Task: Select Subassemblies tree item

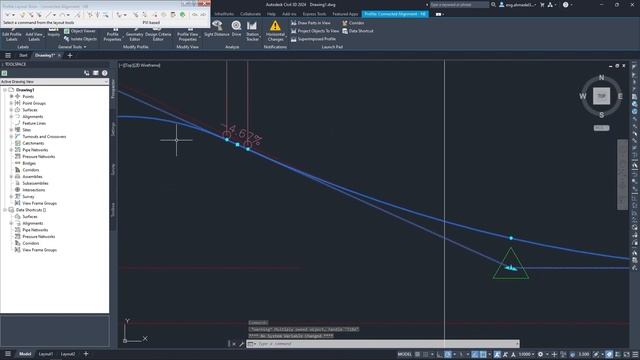Action: coord(35,183)
